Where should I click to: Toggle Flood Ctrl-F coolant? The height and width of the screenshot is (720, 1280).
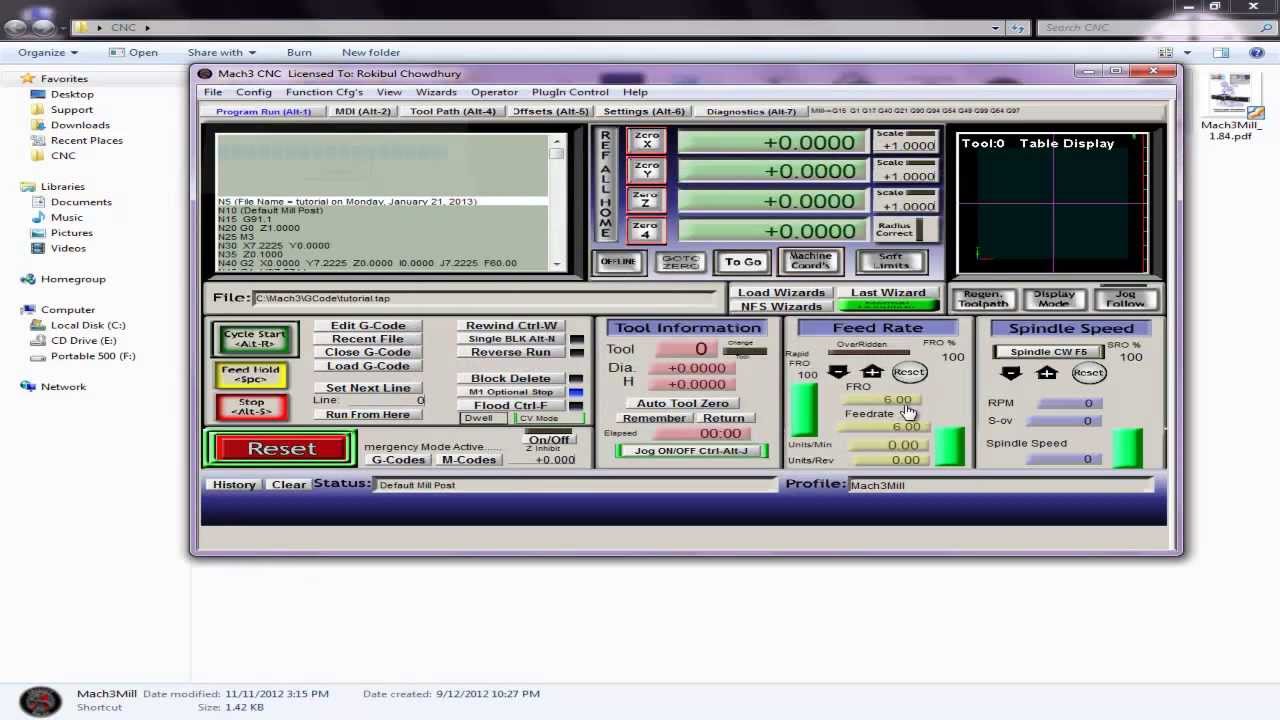511,405
